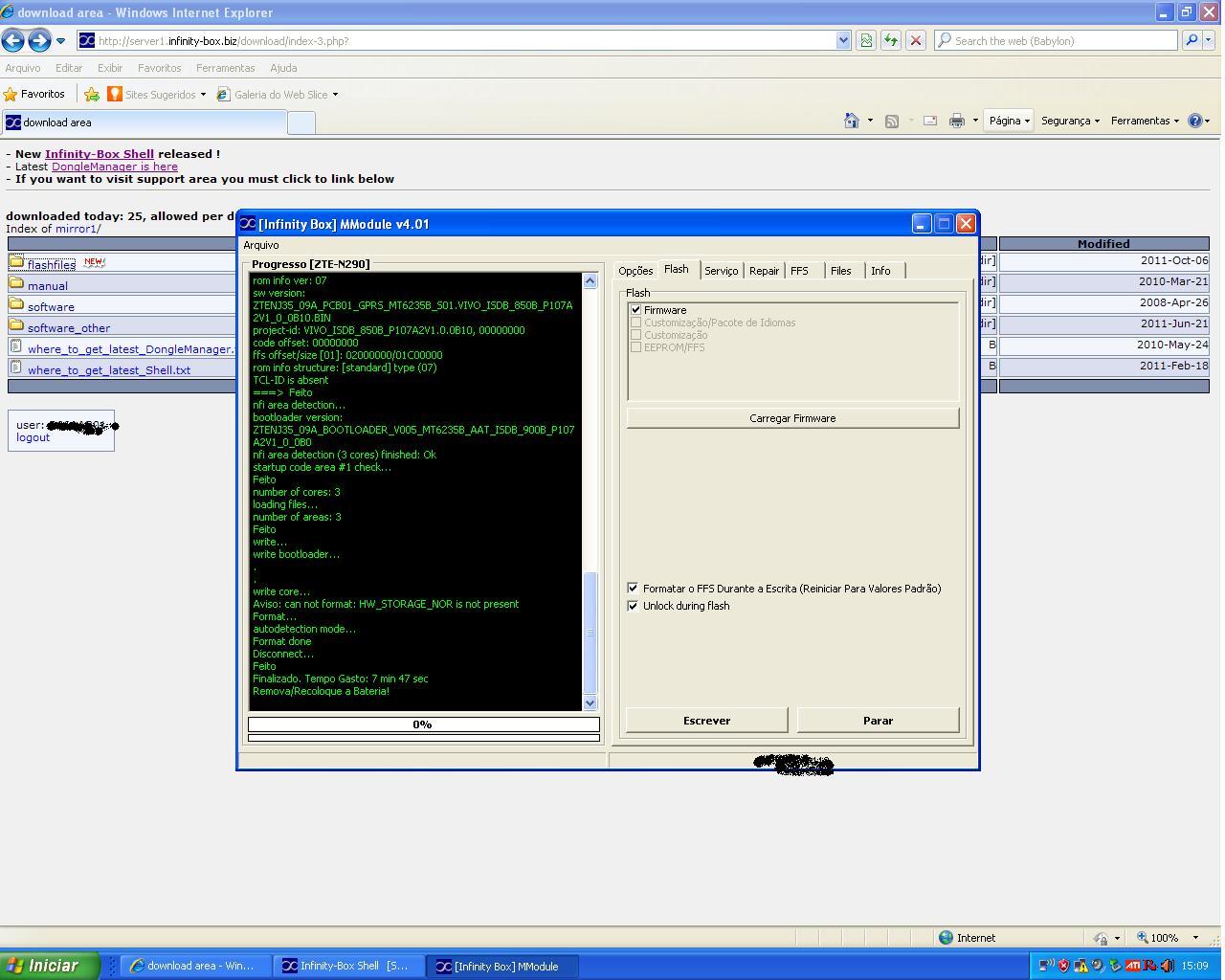The image size is (1225, 980).
Task: Click the Search the web (Babylon) field
Action: click(1056, 40)
